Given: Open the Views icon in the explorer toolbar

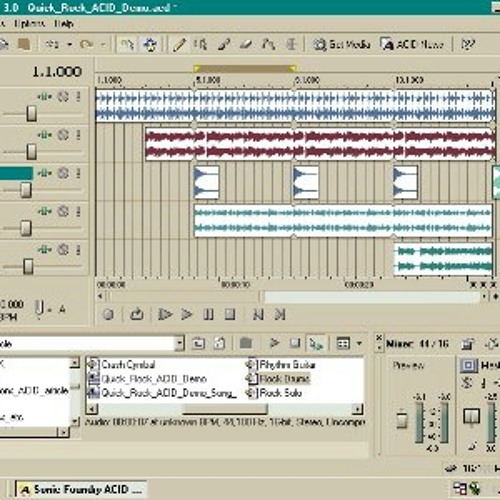Looking at the screenshot, I should pyautogui.click(x=343, y=343).
